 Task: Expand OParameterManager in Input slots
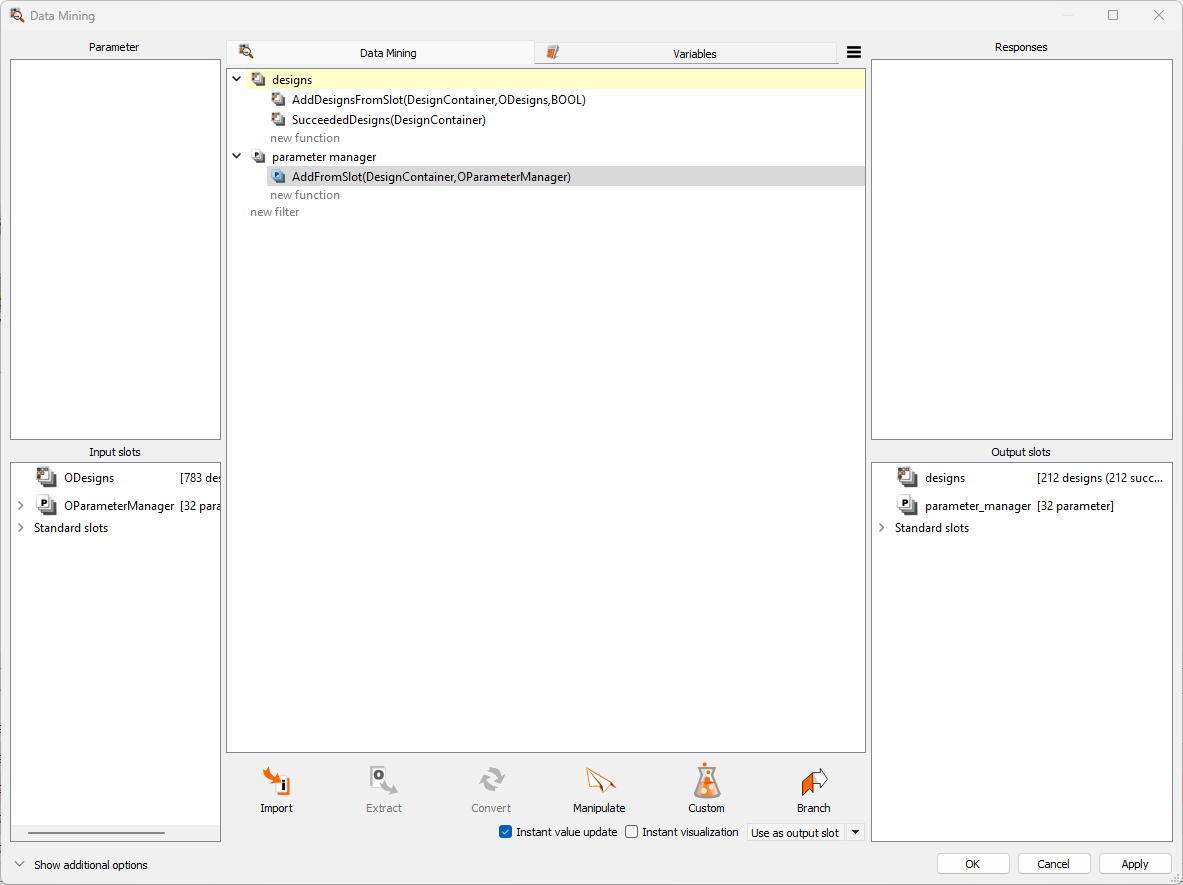coord(21,506)
